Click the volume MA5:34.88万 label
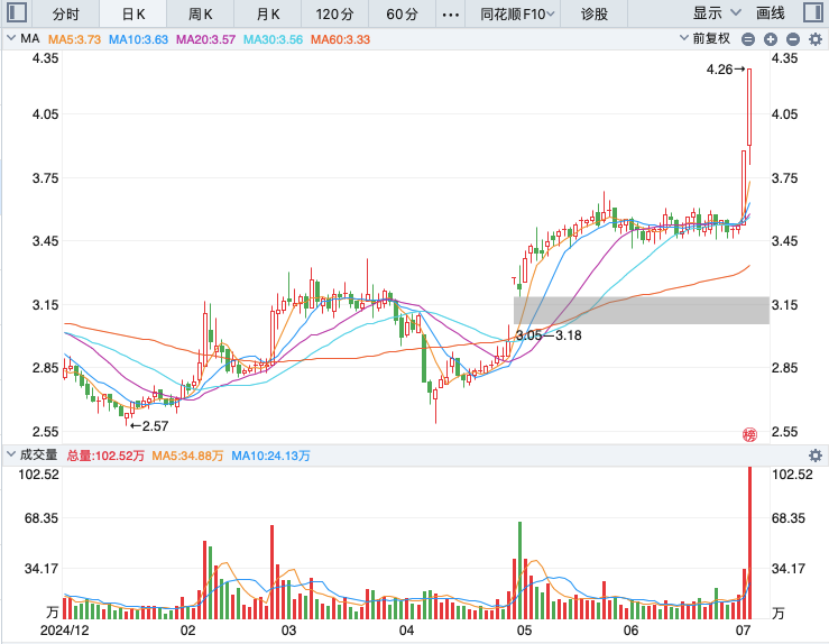 point(187,456)
